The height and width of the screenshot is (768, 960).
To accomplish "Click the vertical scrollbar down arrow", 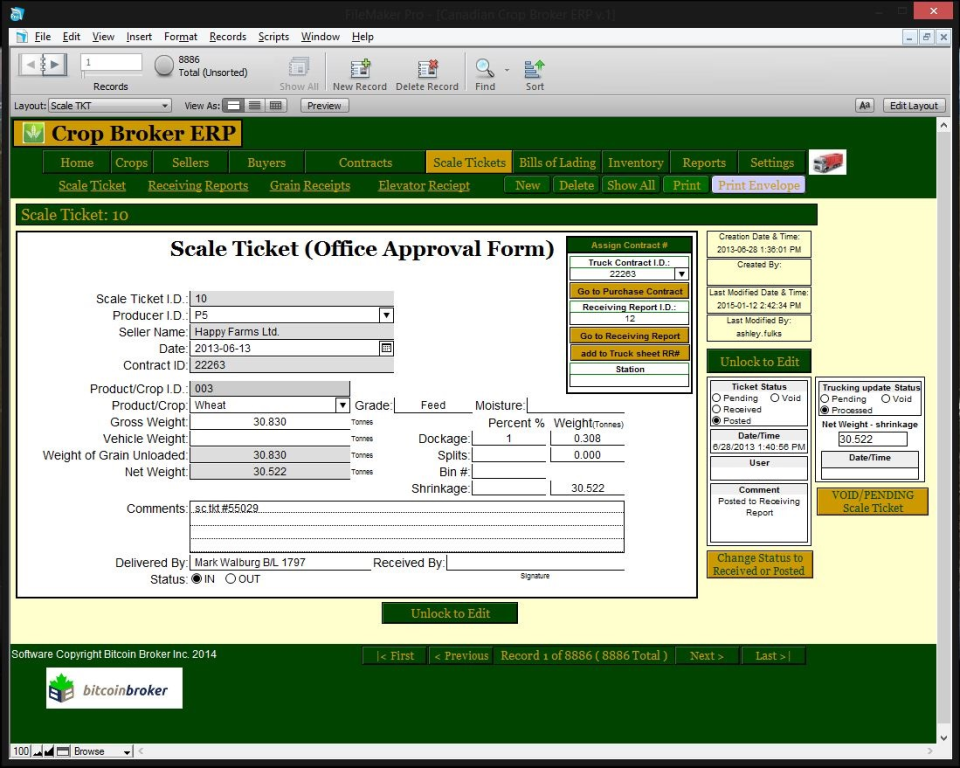I will 943,738.
